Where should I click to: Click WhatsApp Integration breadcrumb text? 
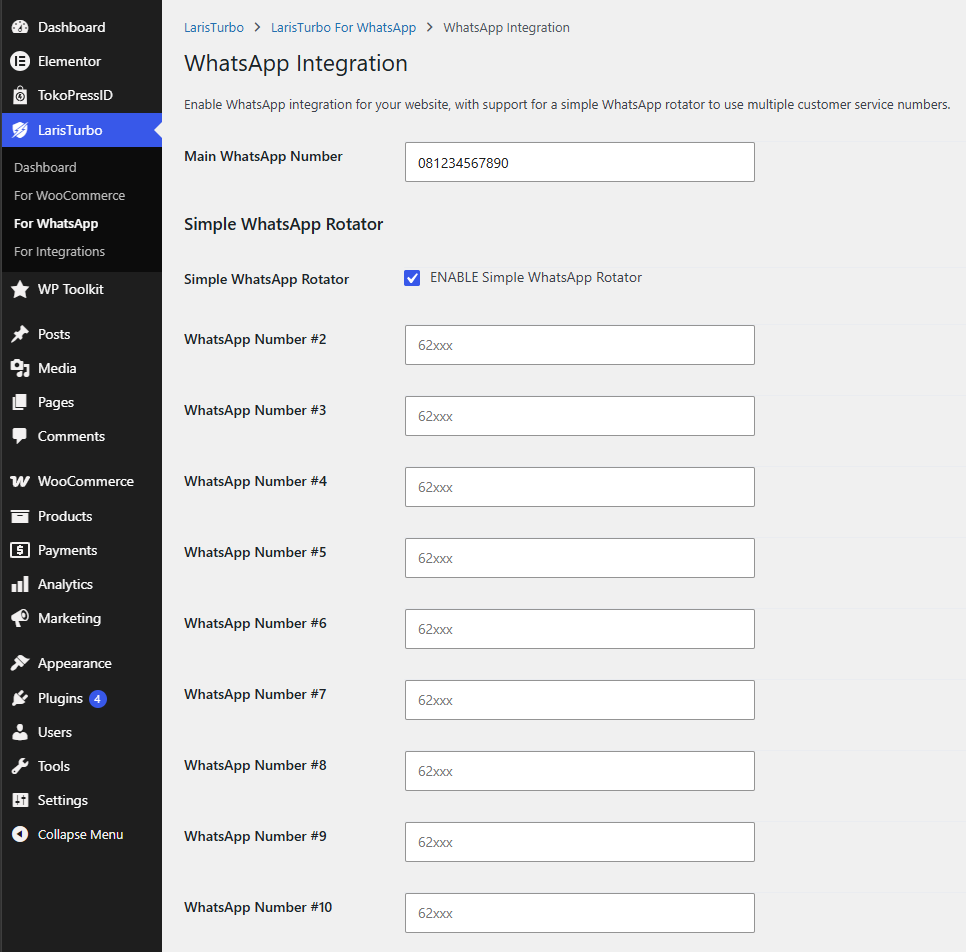tap(506, 28)
